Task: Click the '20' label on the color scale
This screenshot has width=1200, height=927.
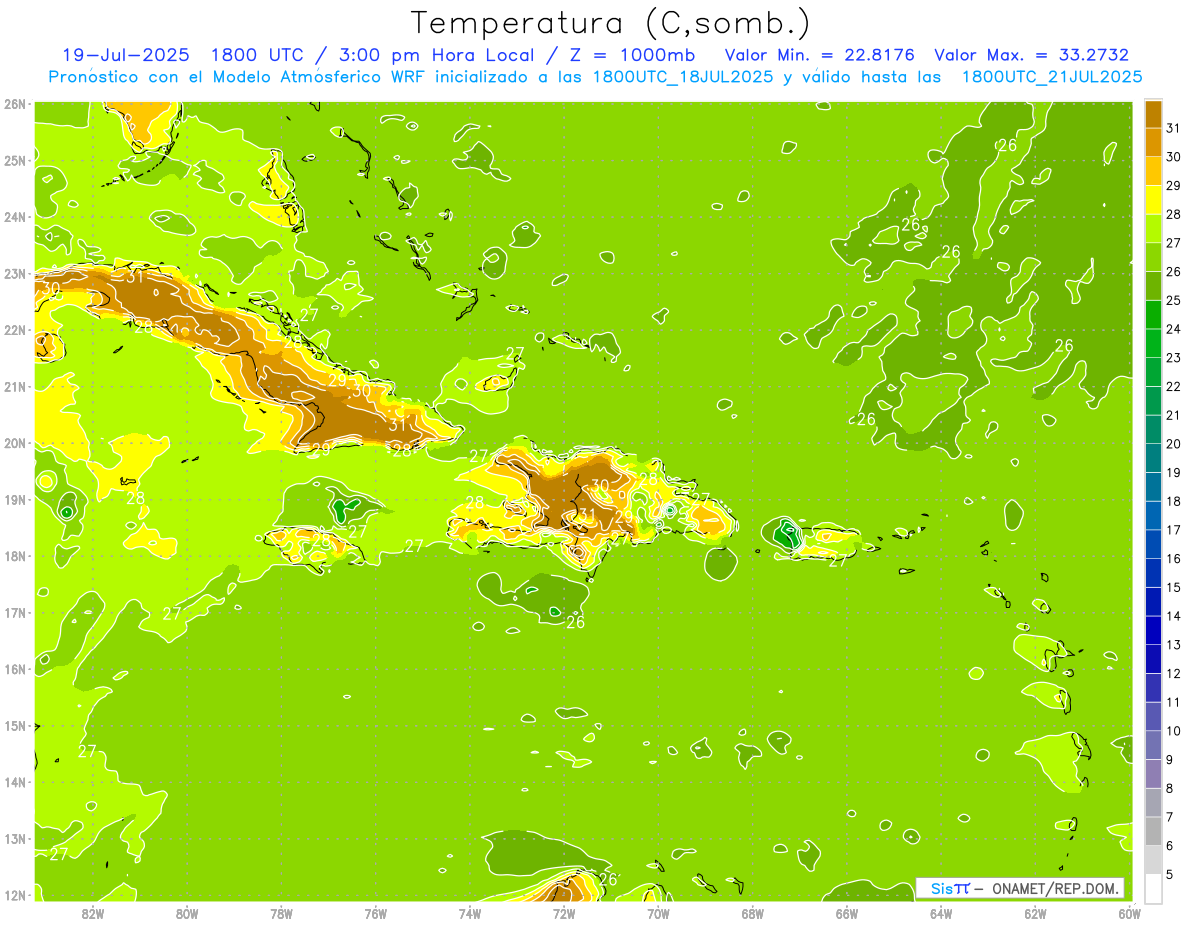Action: 1174,444
